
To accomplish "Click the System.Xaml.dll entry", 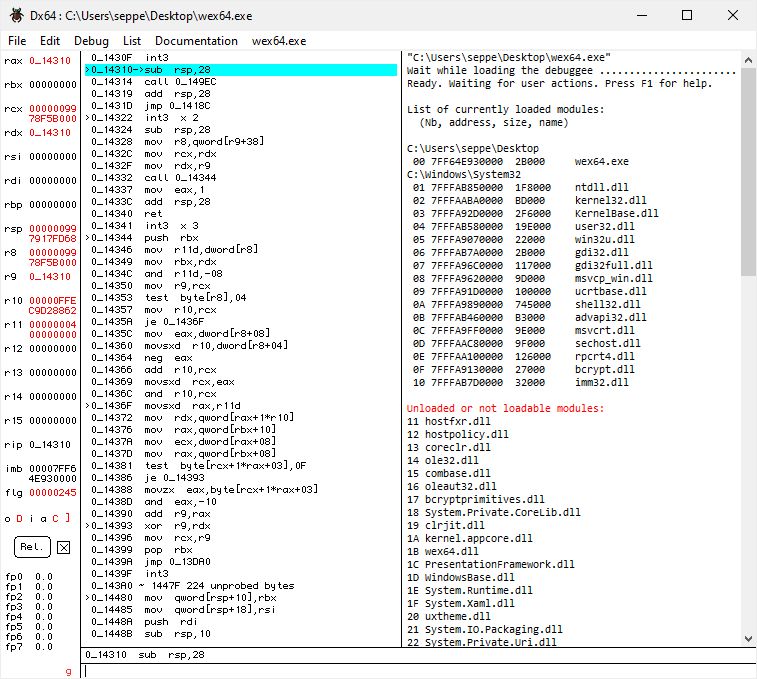I will pos(461,604).
